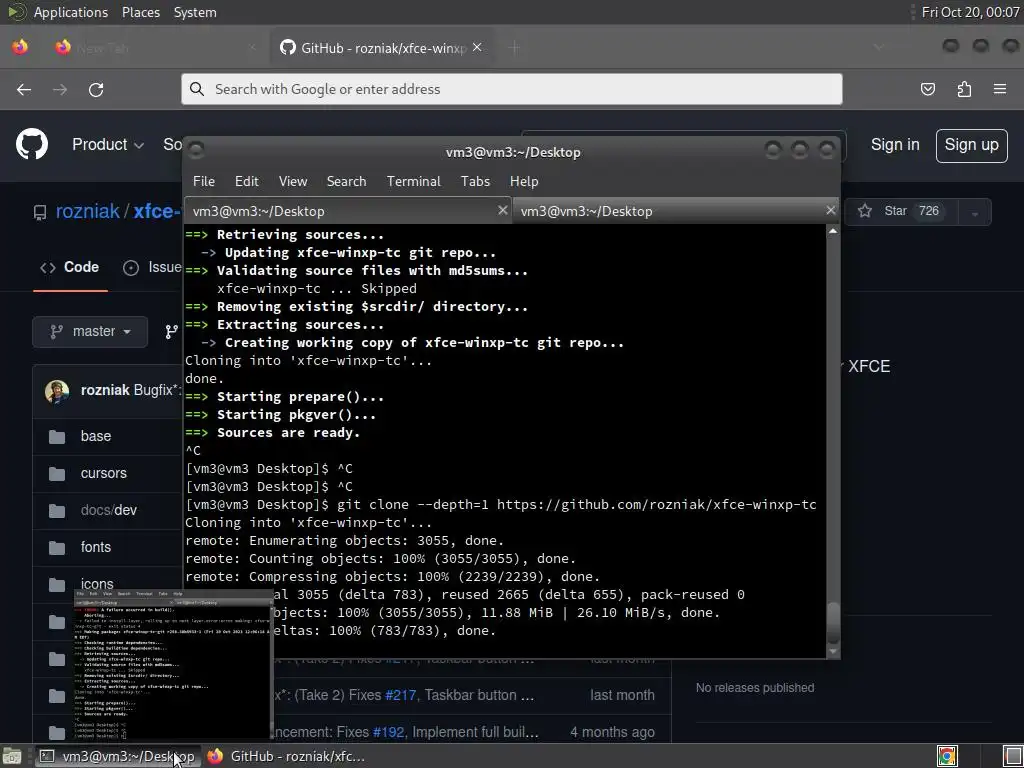Open the Firefox hamburger menu
This screenshot has width=1024, height=768.
point(1000,89)
